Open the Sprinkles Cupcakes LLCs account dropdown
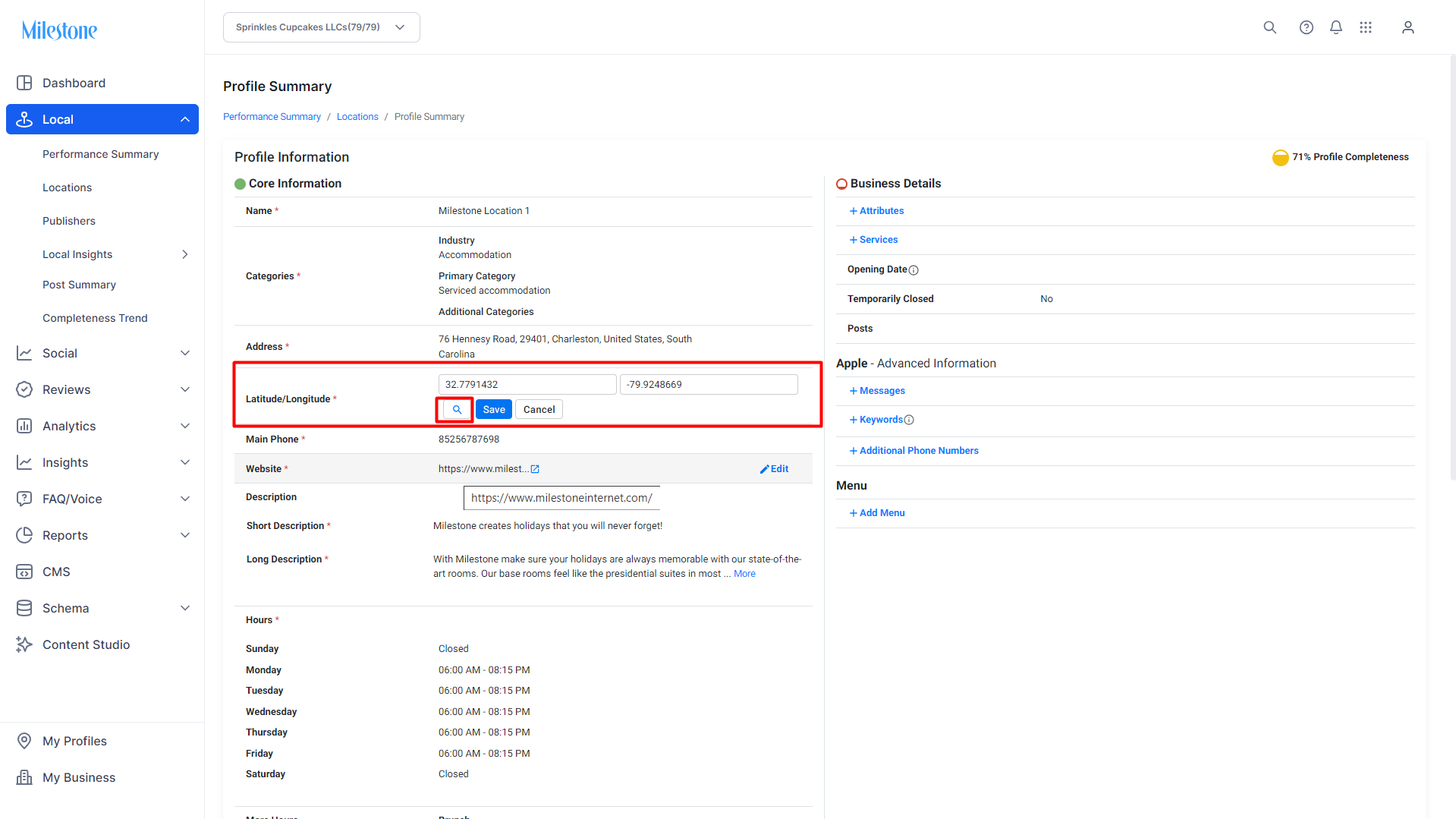 coord(322,27)
